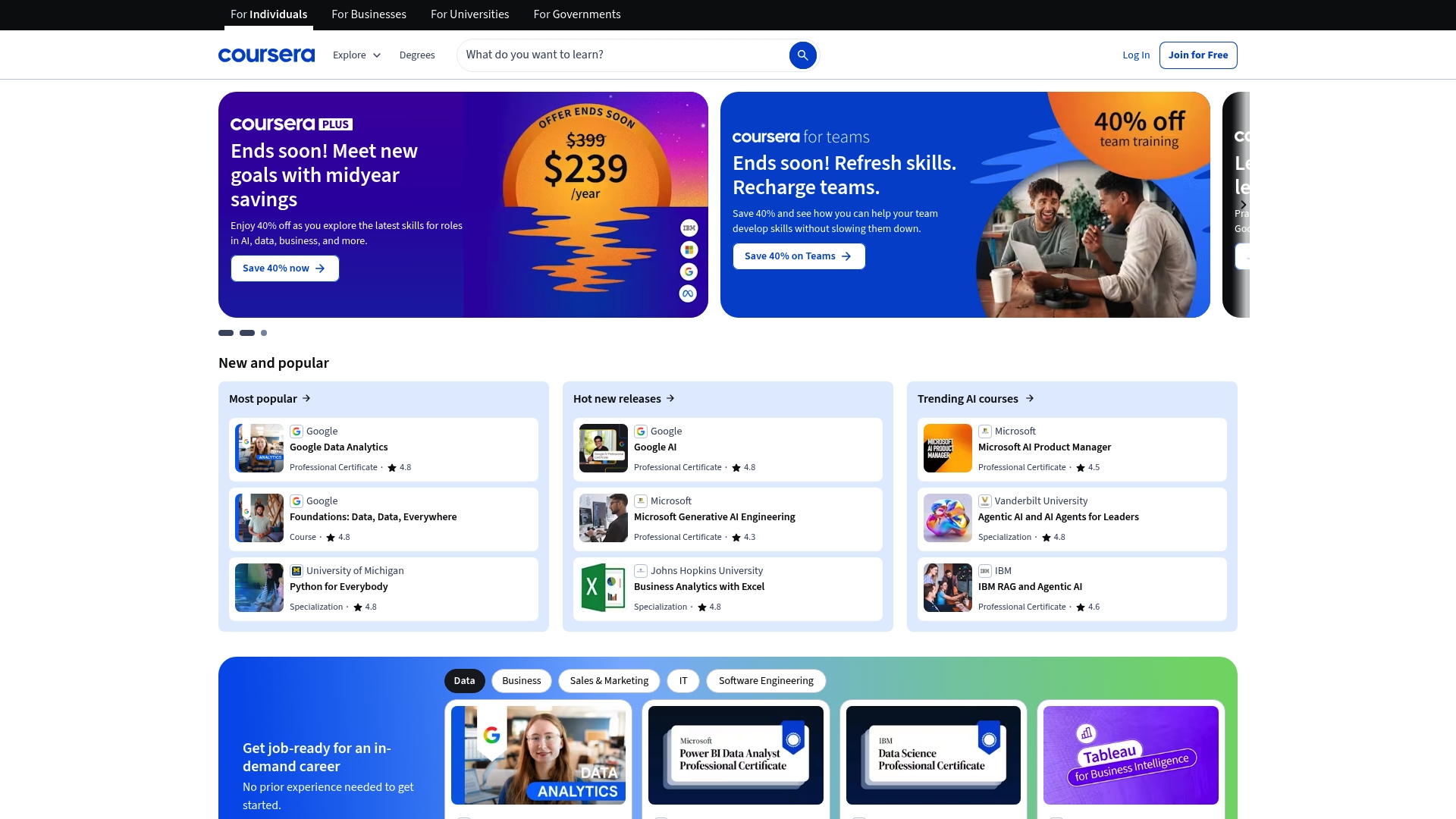Open Python for Everybody thumbnail

point(259,588)
